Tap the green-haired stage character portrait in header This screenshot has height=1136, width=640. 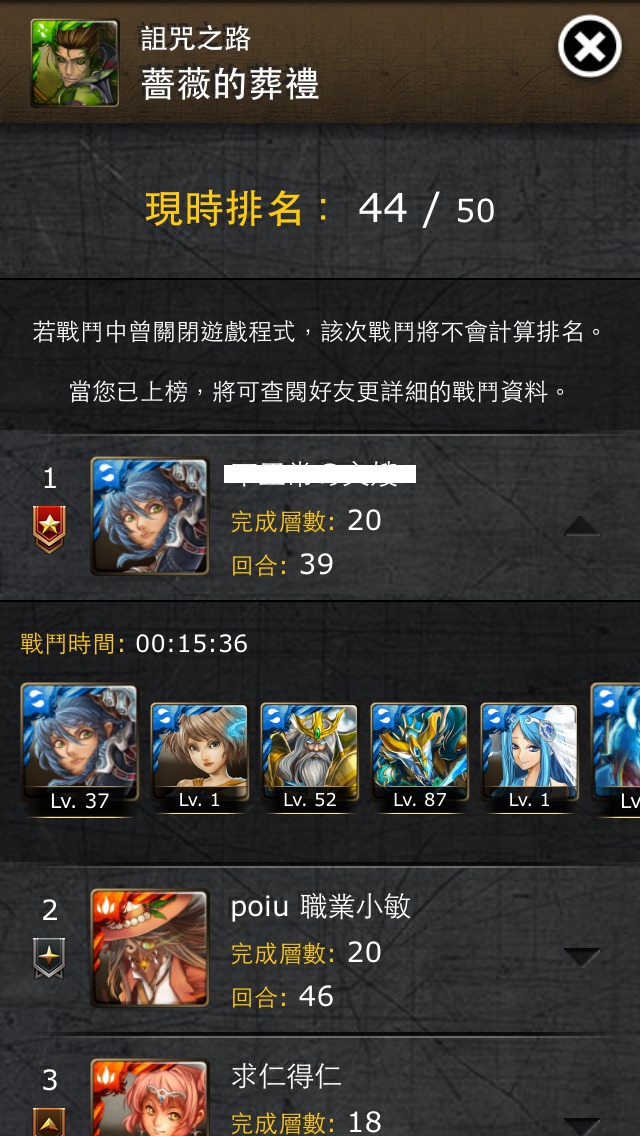point(75,63)
